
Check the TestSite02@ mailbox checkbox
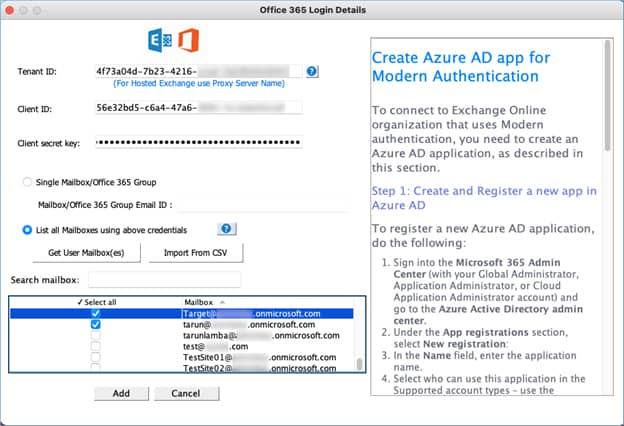click(96, 367)
